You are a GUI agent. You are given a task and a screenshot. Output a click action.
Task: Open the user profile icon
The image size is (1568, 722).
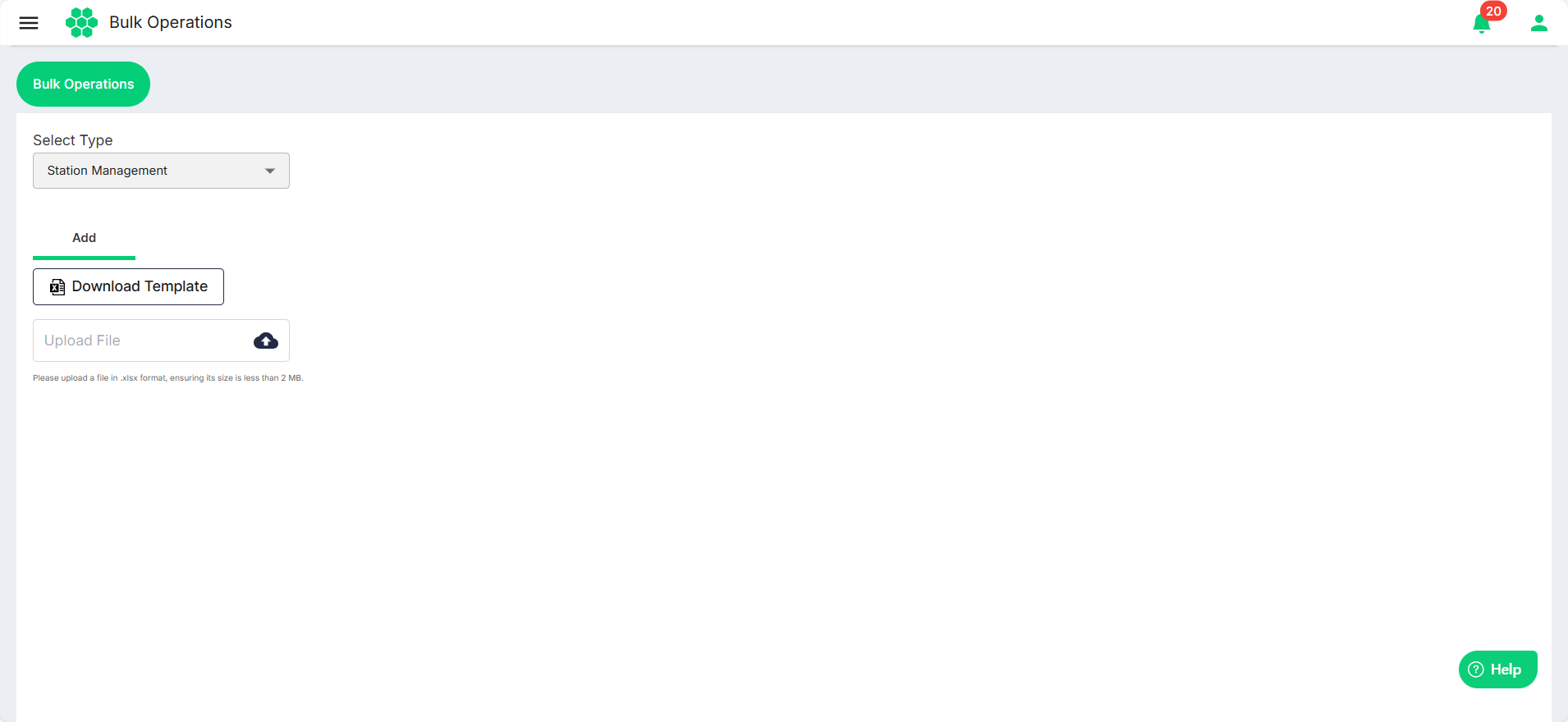[x=1539, y=23]
